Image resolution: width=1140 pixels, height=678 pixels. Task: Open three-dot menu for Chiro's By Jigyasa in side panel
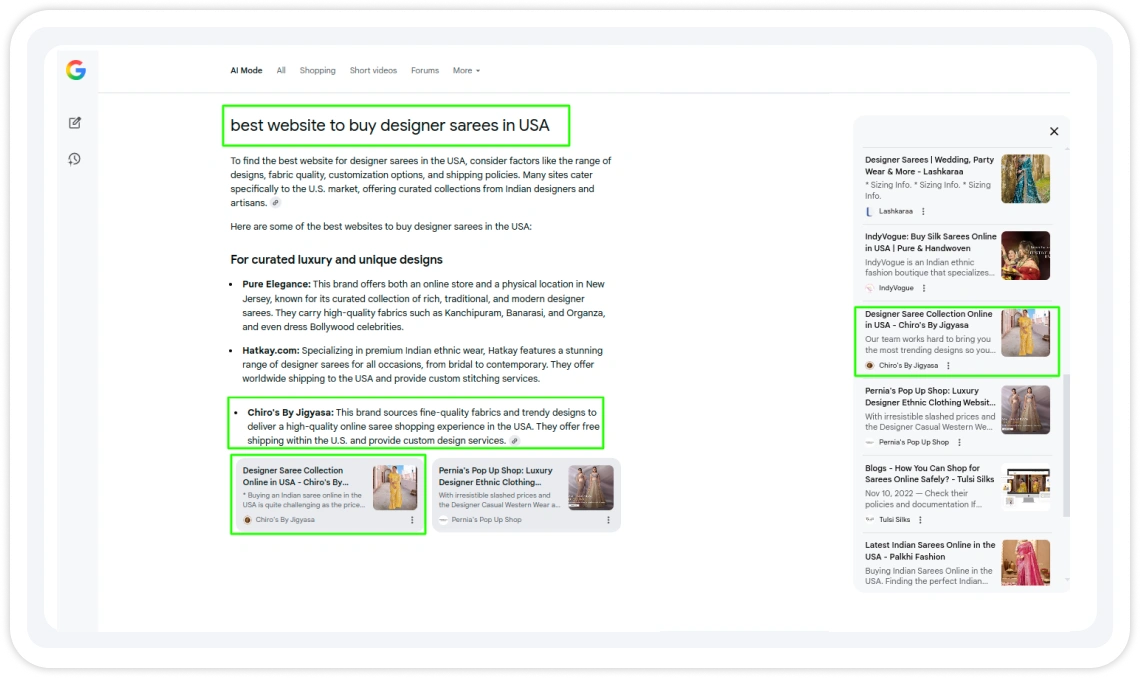click(x=948, y=366)
